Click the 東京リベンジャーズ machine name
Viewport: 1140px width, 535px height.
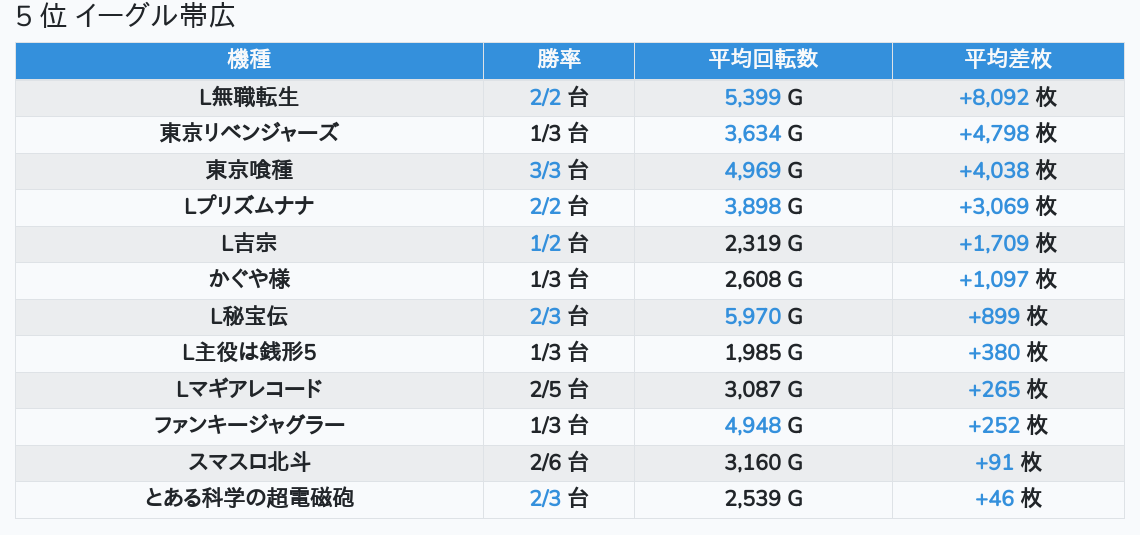tap(249, 134)
